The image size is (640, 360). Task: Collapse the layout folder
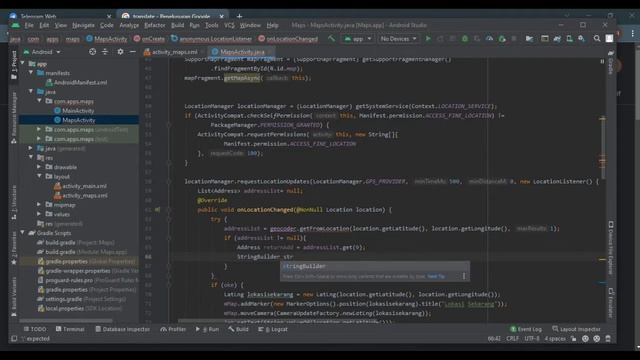pos(39,176)
